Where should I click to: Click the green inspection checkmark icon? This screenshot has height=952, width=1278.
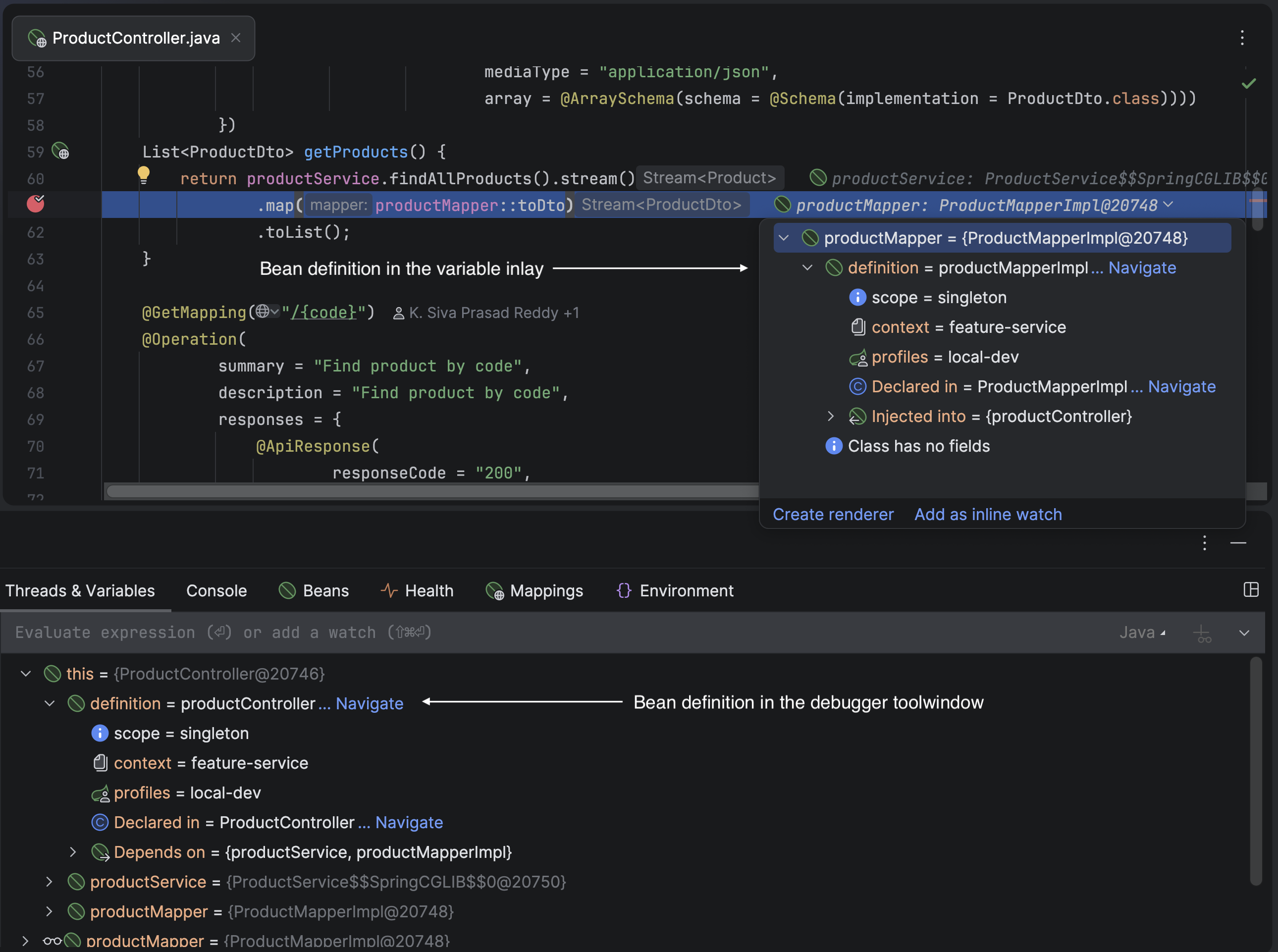click(x=1249, y=84)
